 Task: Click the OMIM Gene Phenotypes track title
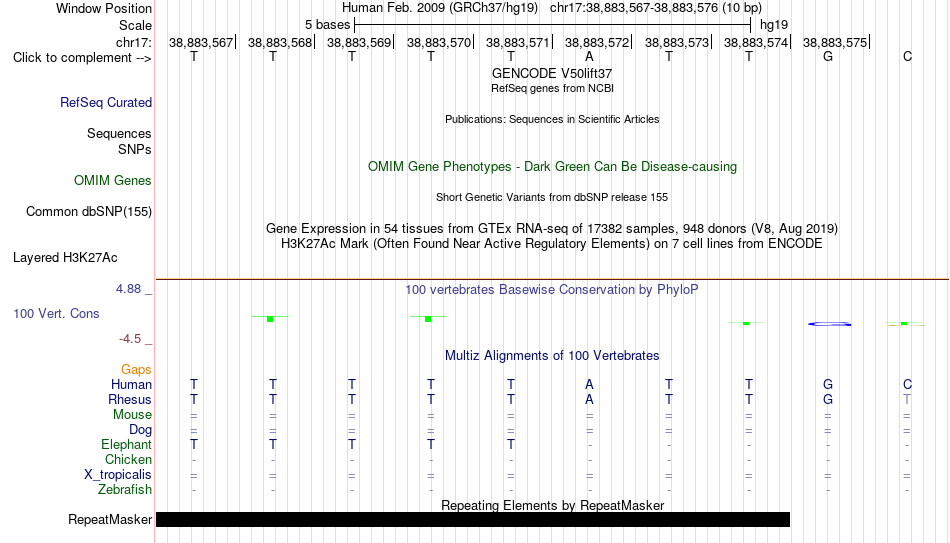[x=552, y=167]
